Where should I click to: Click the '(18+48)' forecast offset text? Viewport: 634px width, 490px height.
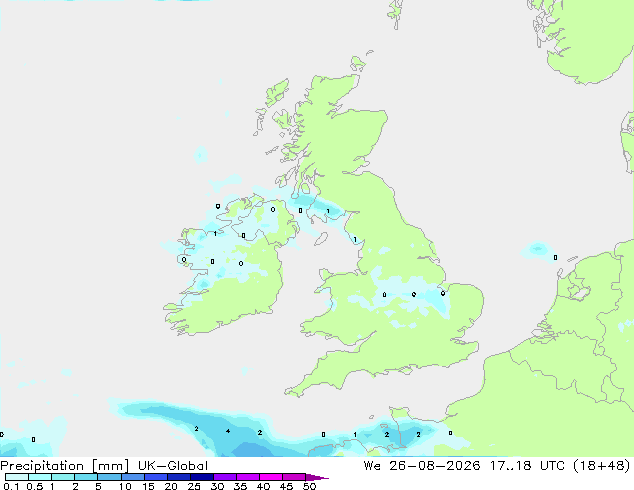(x=602, y=465)
